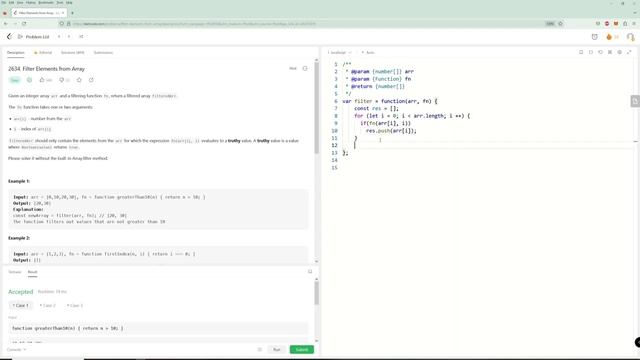Click the right-edge side panel tab icon
The height and width of the screenshot is (360, 640).
(x=635, y=101)
